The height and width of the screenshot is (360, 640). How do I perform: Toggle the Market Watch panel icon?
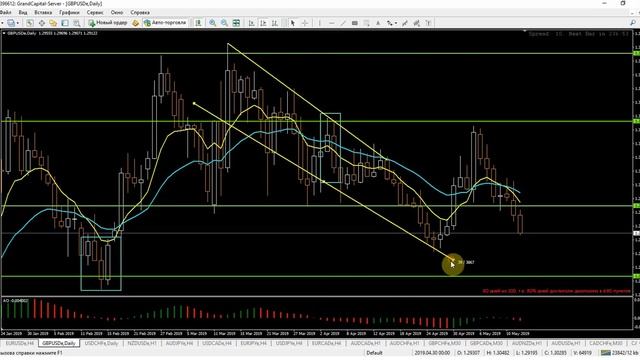pos(30,23)
